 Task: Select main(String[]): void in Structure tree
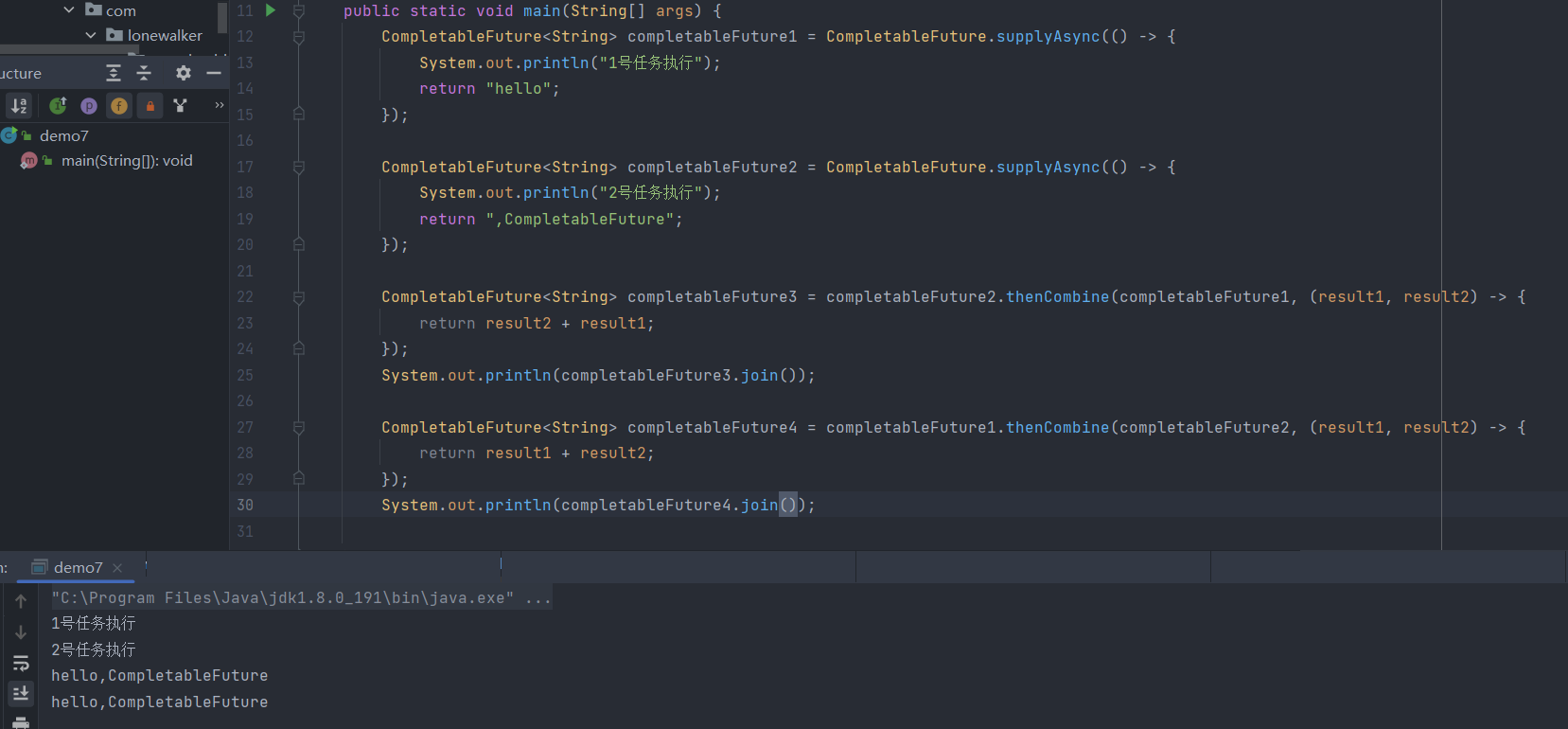[127, 161]
